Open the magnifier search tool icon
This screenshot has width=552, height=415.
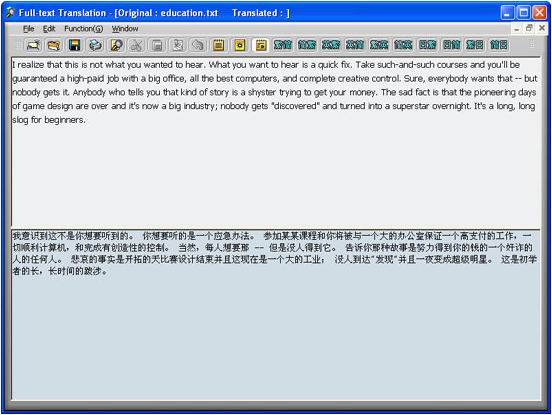click(116, 45)
